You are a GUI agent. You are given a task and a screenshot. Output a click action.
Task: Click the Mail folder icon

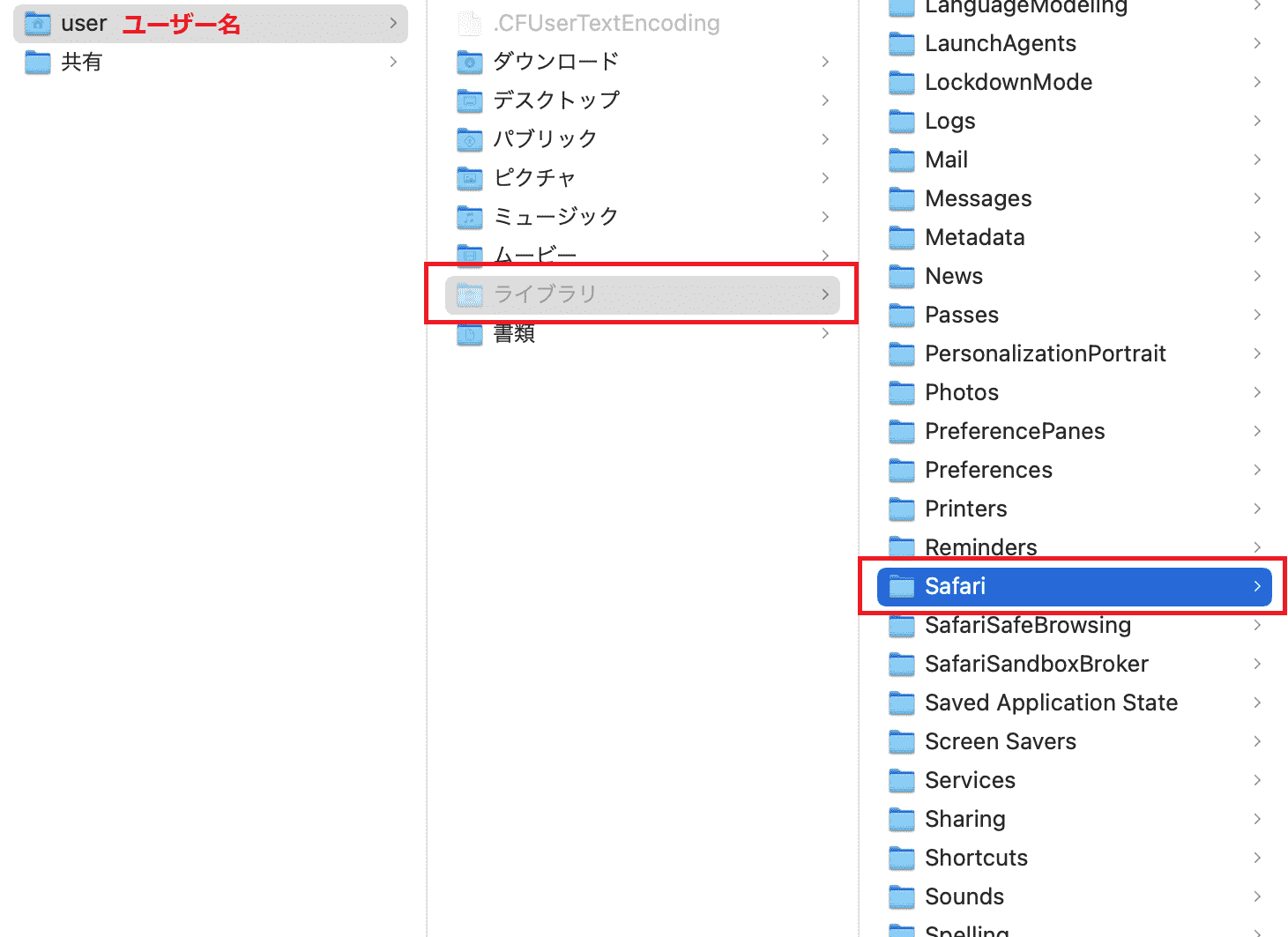tap(902, 160)
